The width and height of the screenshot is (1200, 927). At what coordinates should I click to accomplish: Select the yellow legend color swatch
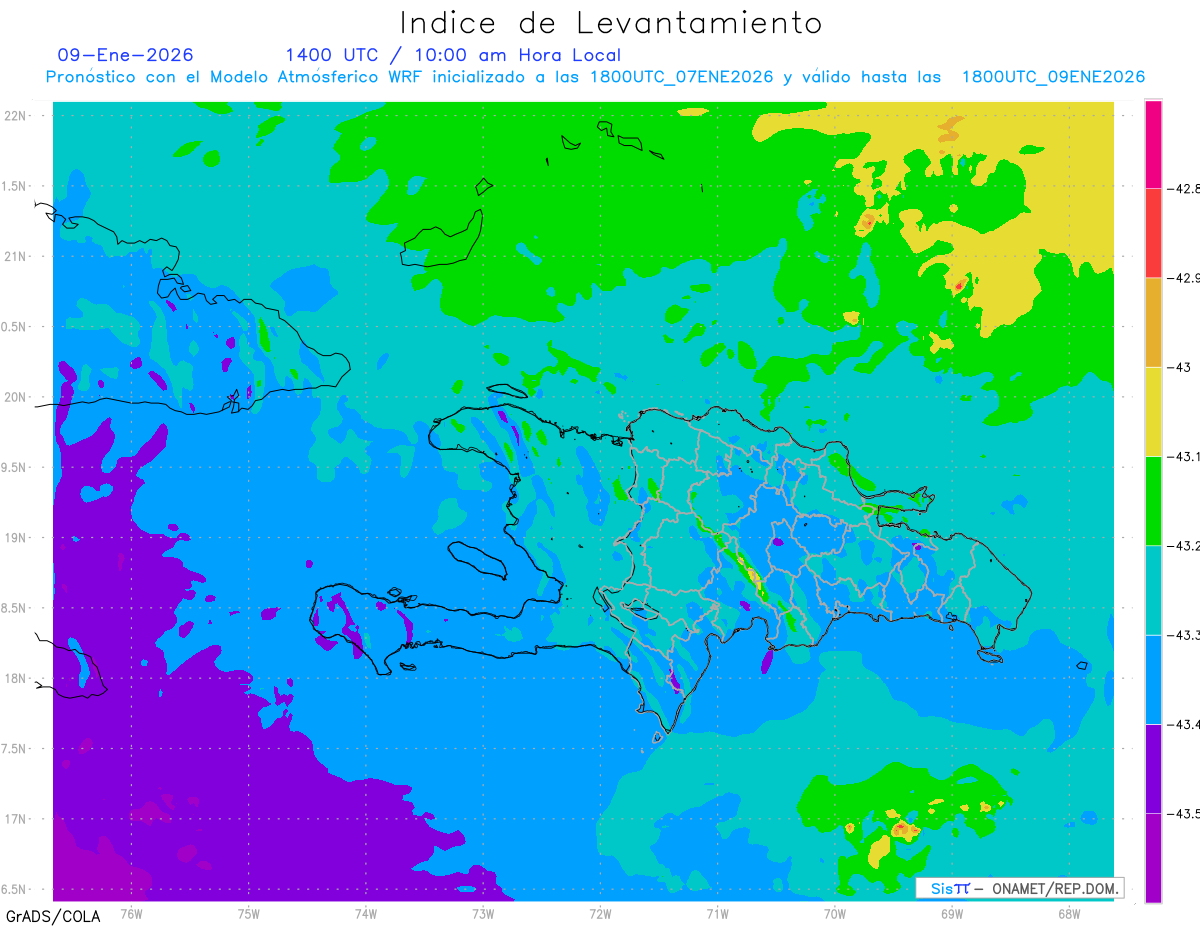[x=1153, y=411]
